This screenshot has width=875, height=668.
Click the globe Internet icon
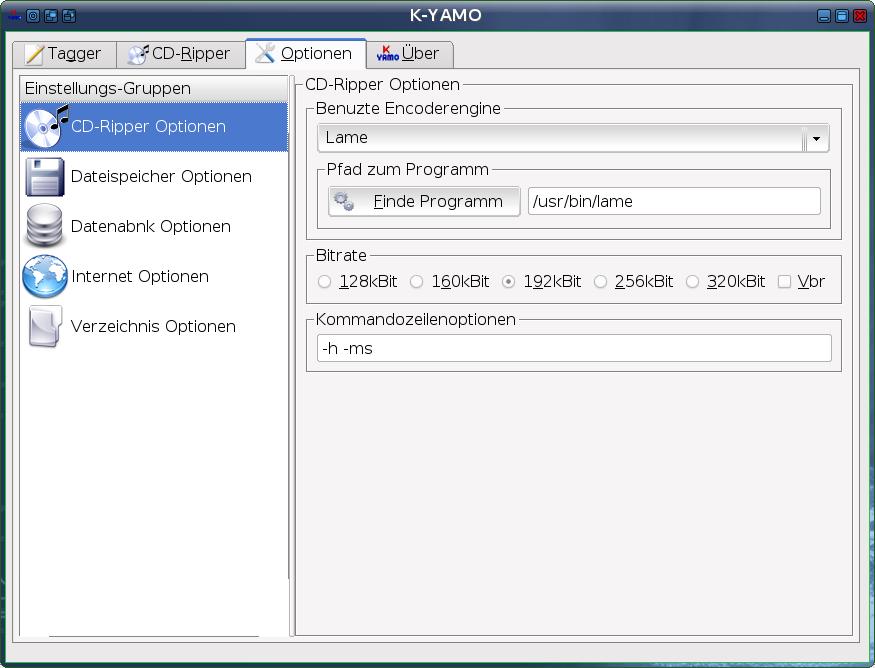(45, 276)
